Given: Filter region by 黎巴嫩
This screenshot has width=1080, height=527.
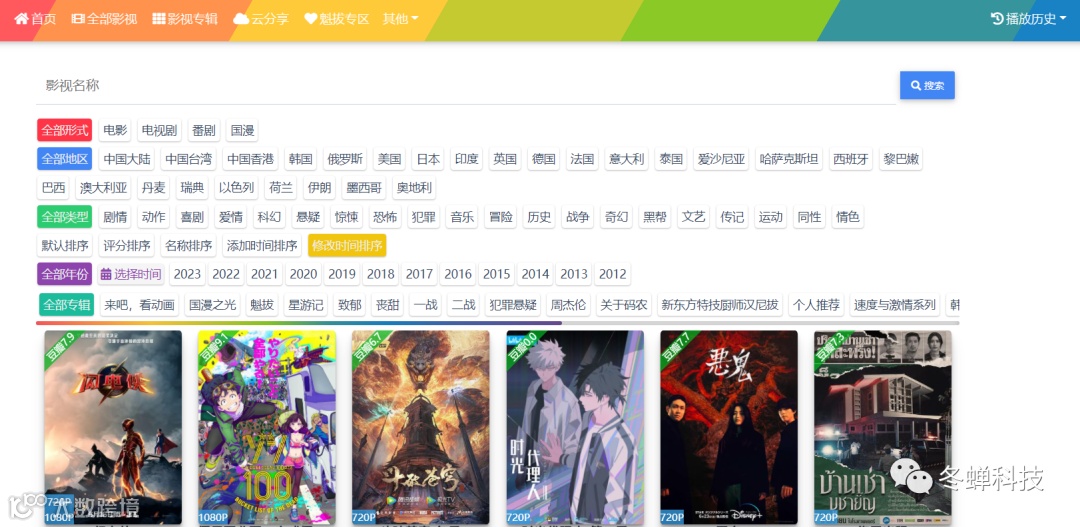Looking at the screenshot, I should click(x=900, y=159).
